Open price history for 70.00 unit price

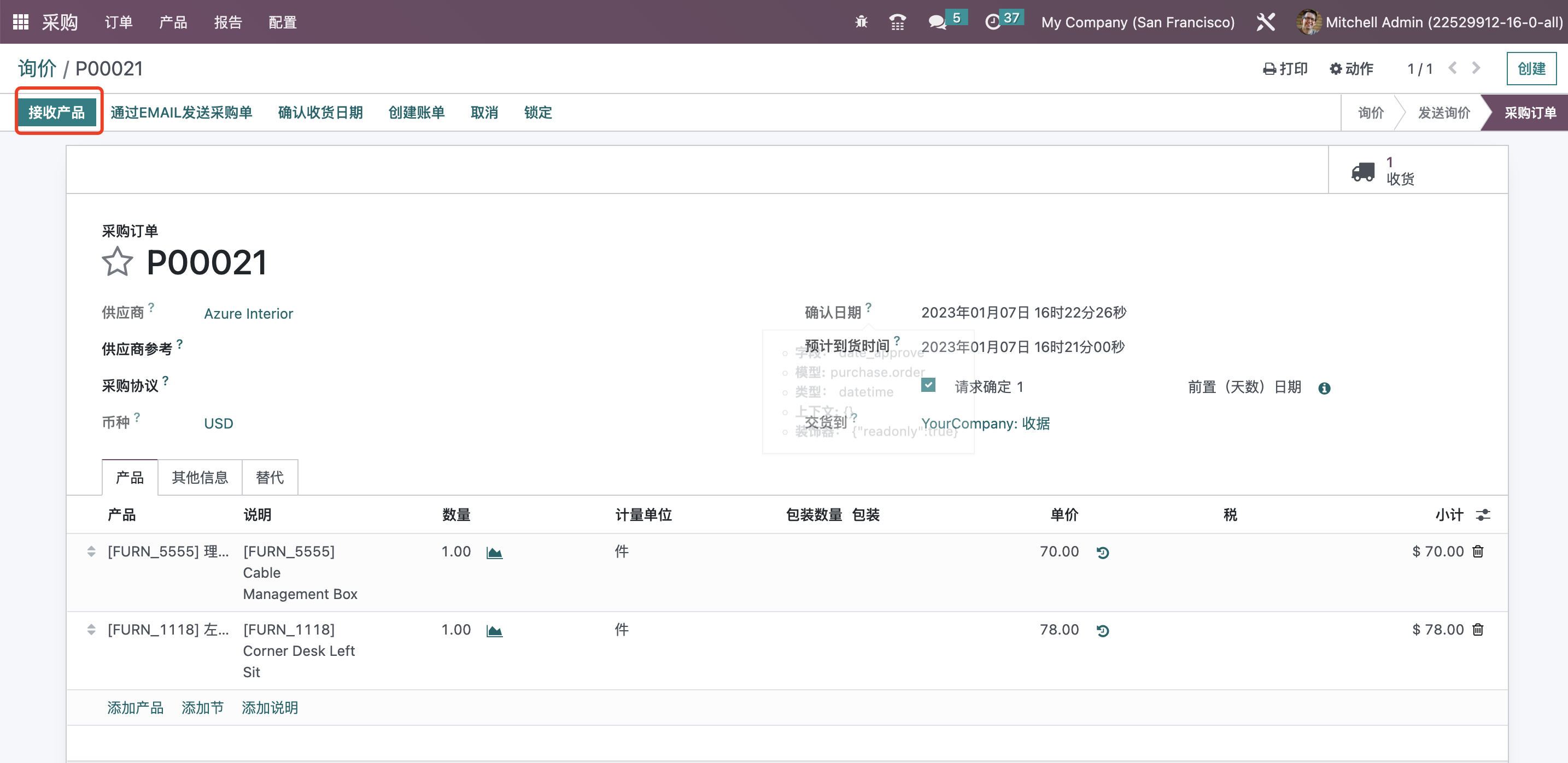point(1102,553)
